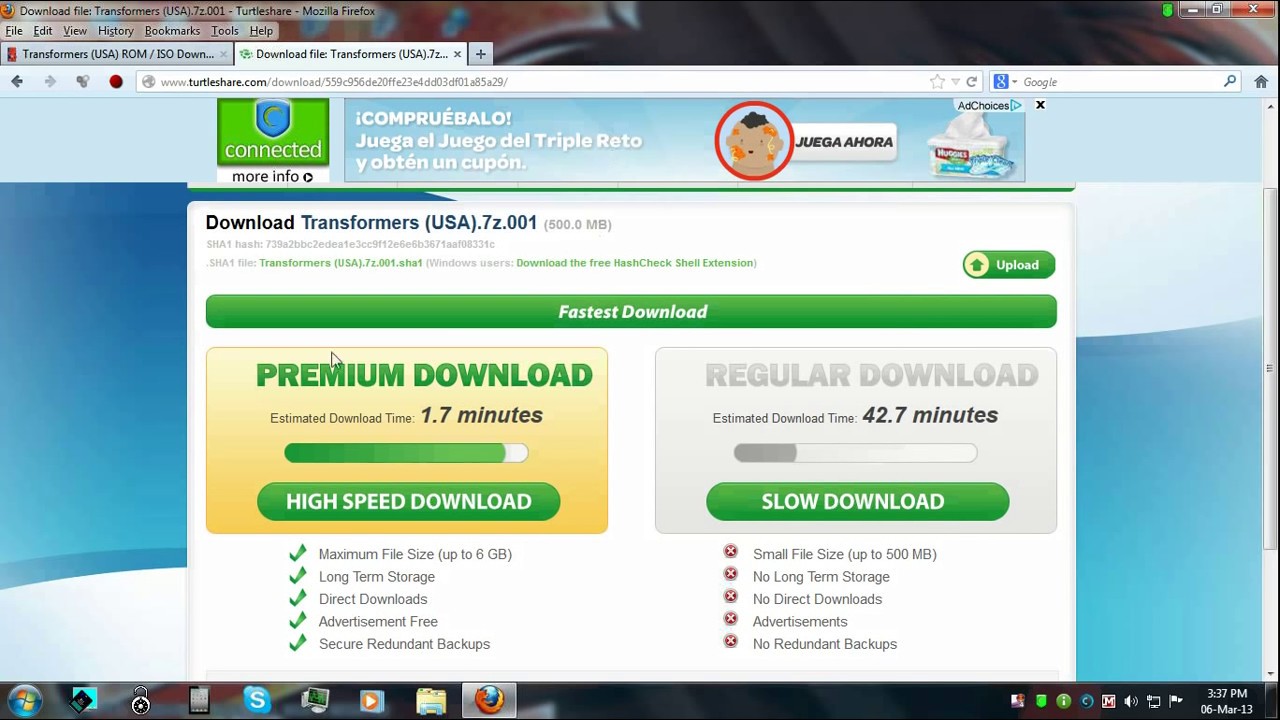Close the Transformers ROM / ISO tab

pos(223,54)
